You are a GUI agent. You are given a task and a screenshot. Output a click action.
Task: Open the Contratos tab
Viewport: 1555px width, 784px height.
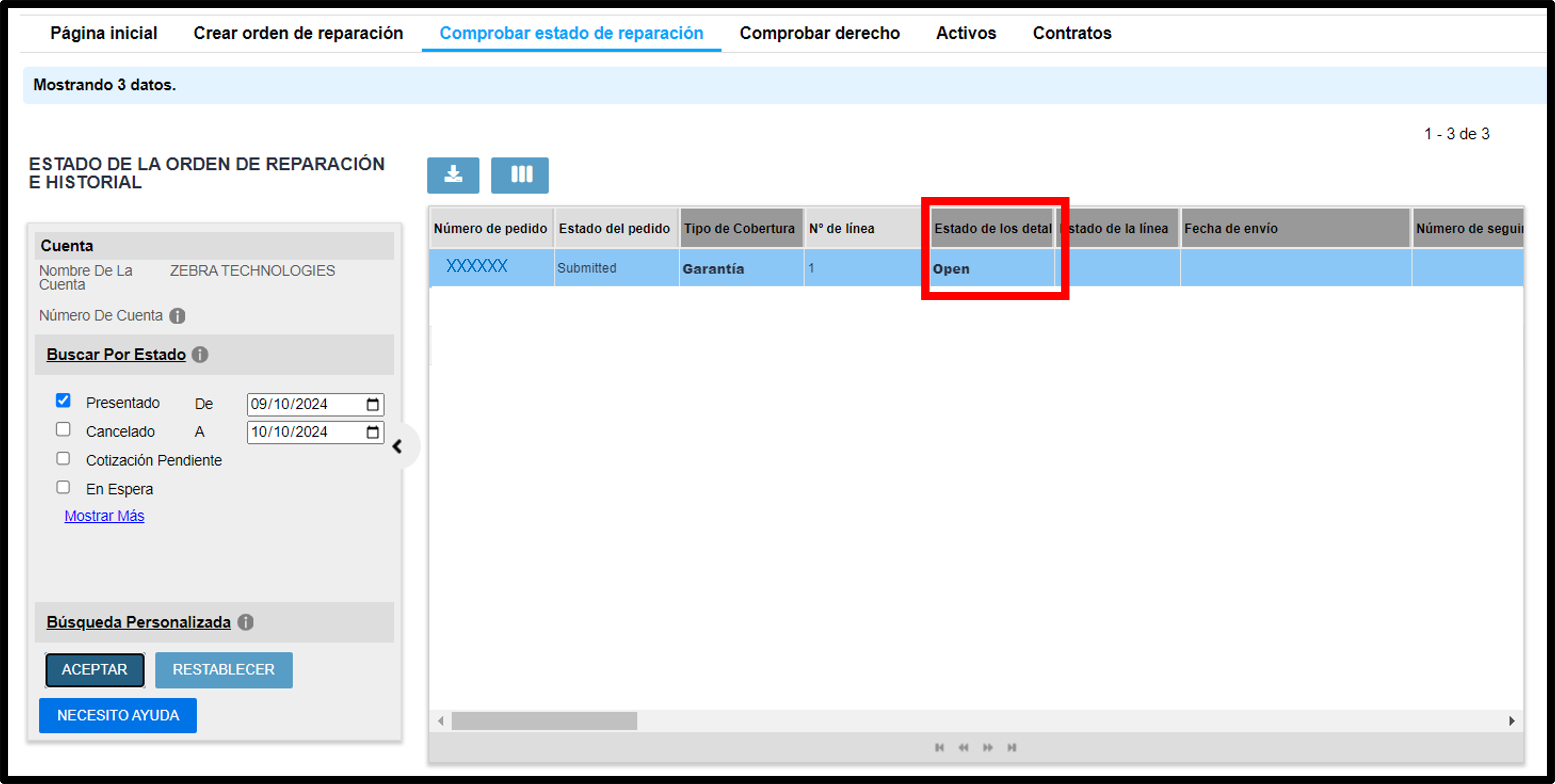(x=1071, y=33)
